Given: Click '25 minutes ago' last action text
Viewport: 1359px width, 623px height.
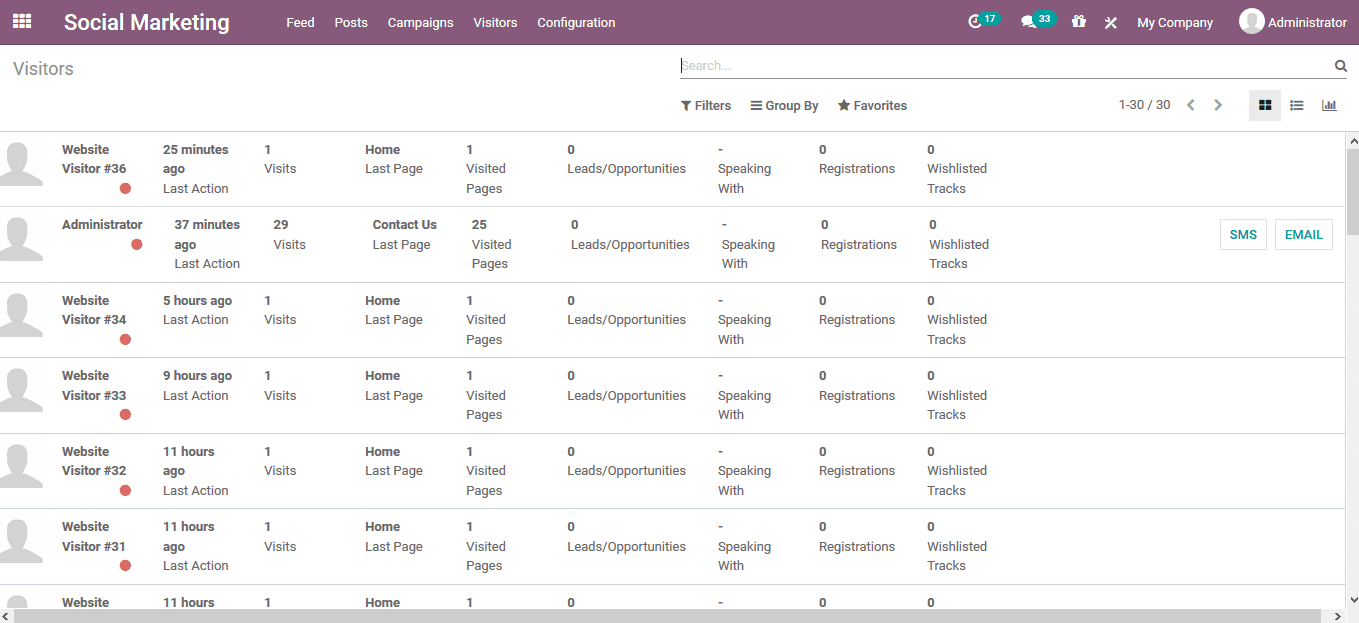Looking at the screenshot, I should (x=196, y=159).
